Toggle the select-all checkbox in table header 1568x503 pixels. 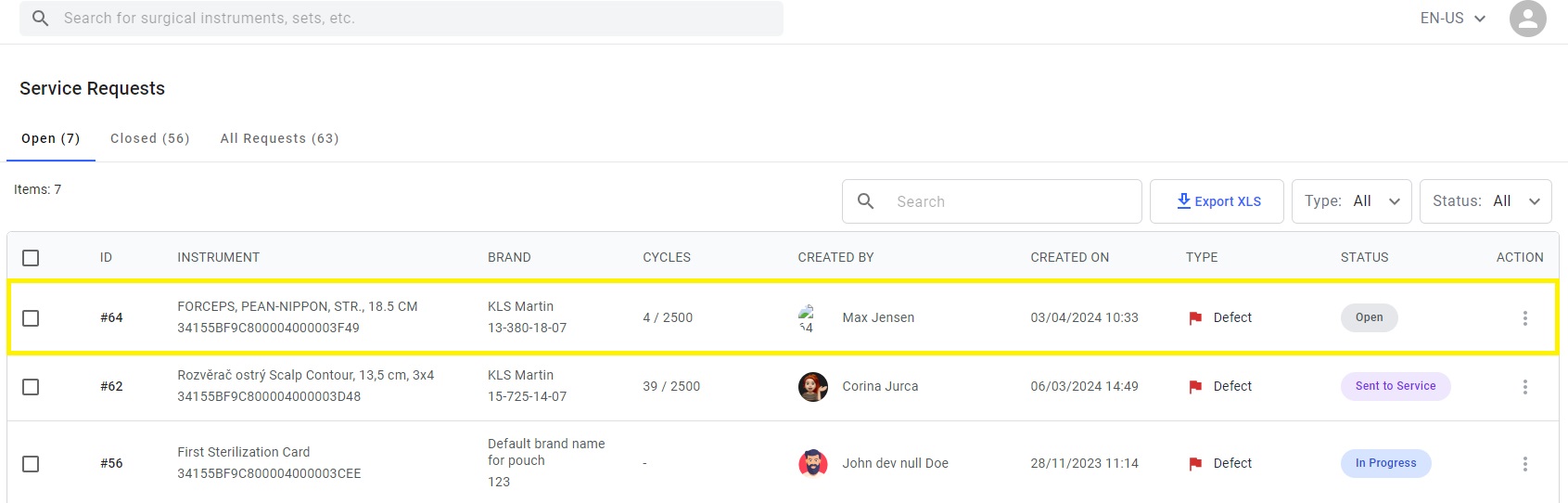pos(31,258)
